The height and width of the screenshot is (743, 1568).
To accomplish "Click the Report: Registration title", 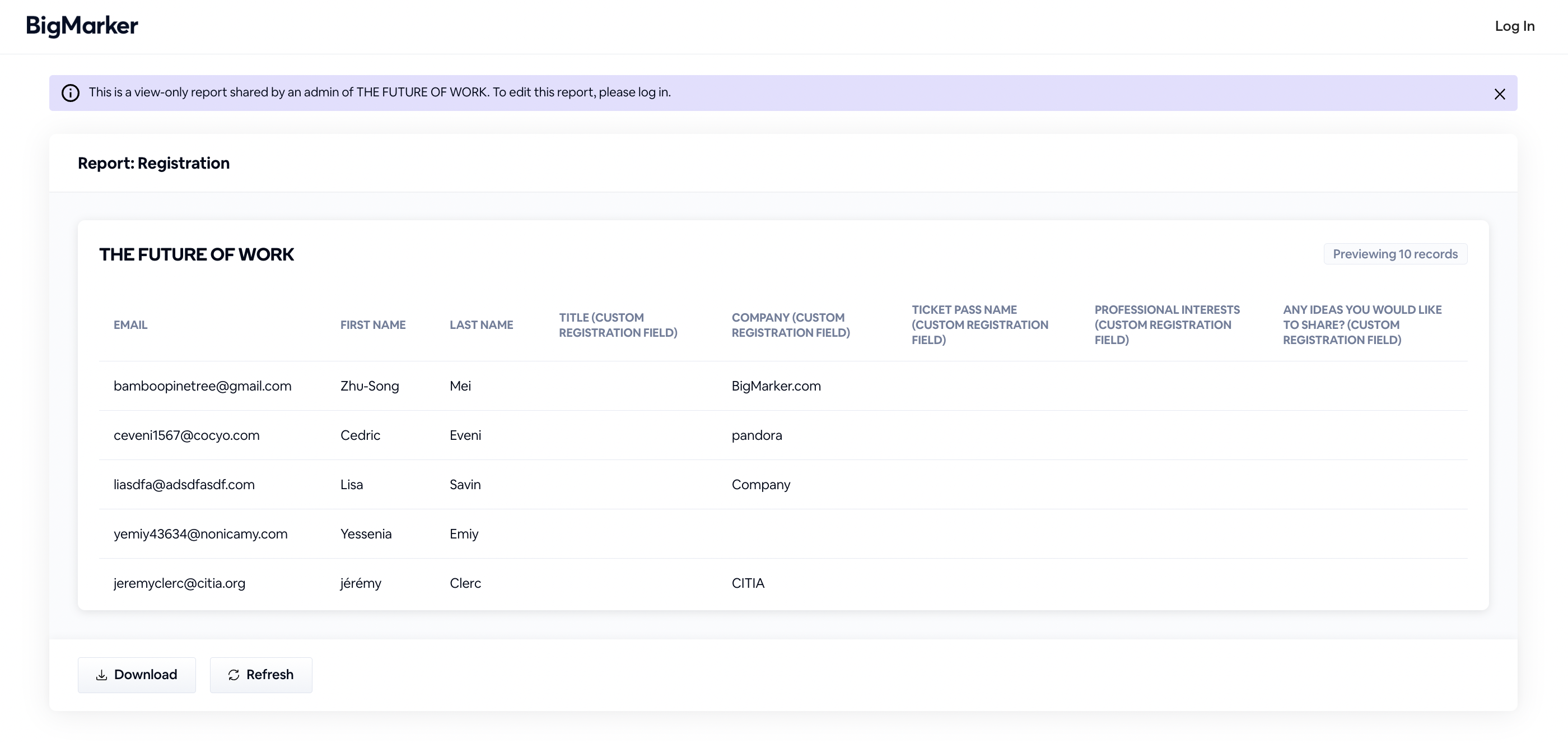I will [153, 163].
